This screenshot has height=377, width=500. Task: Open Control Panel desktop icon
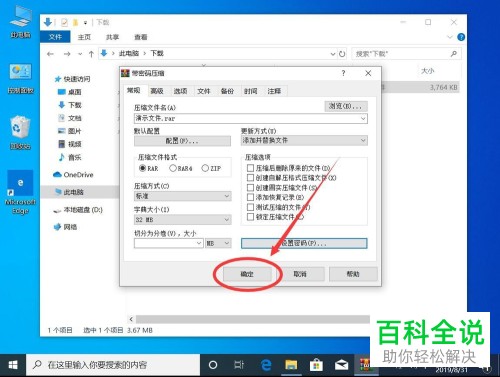pos(21,78)
